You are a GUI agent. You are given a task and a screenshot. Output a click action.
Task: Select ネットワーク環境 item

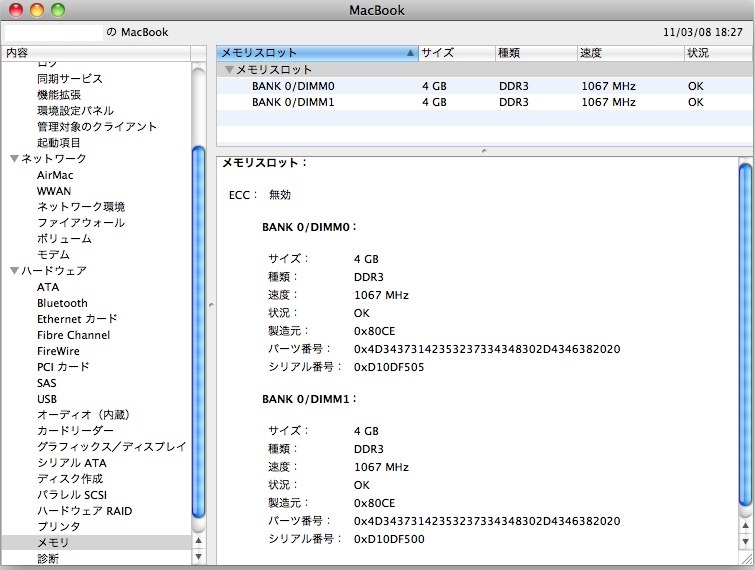81,207
